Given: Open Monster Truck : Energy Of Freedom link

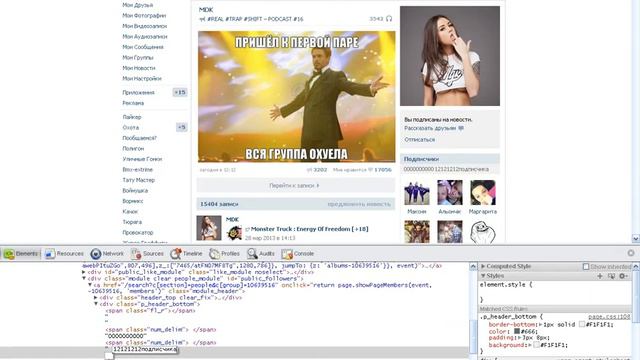Looking at the screenshot, I should [x=309, y=229].
